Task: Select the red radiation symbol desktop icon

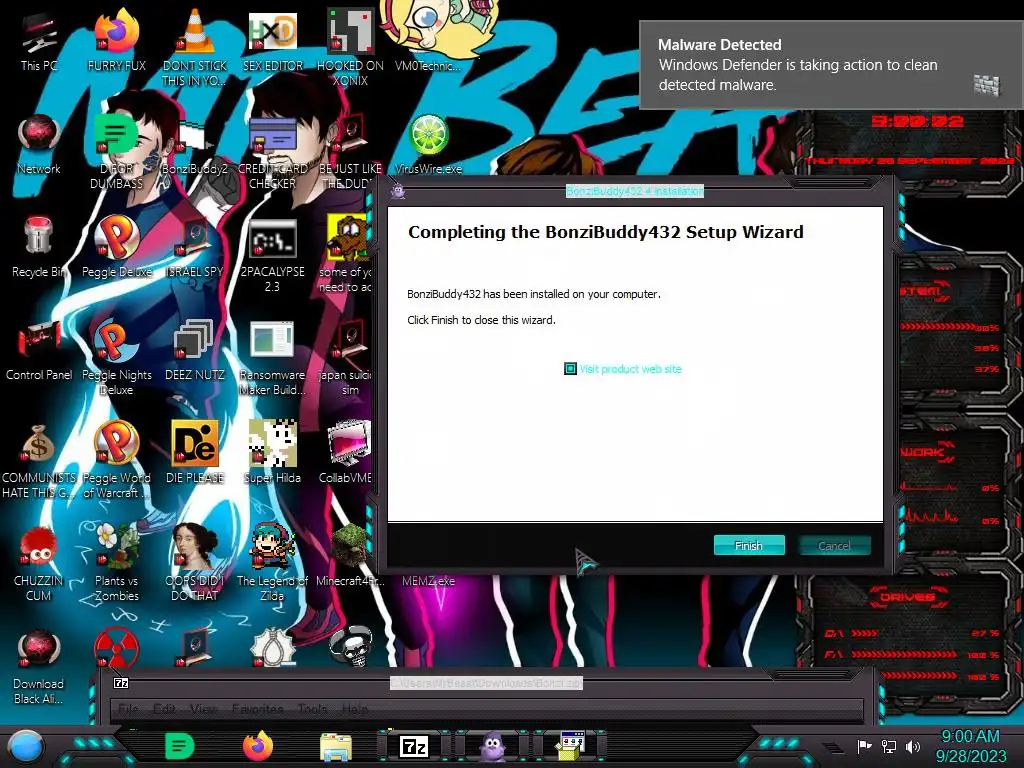Action: tap(116, 649)
